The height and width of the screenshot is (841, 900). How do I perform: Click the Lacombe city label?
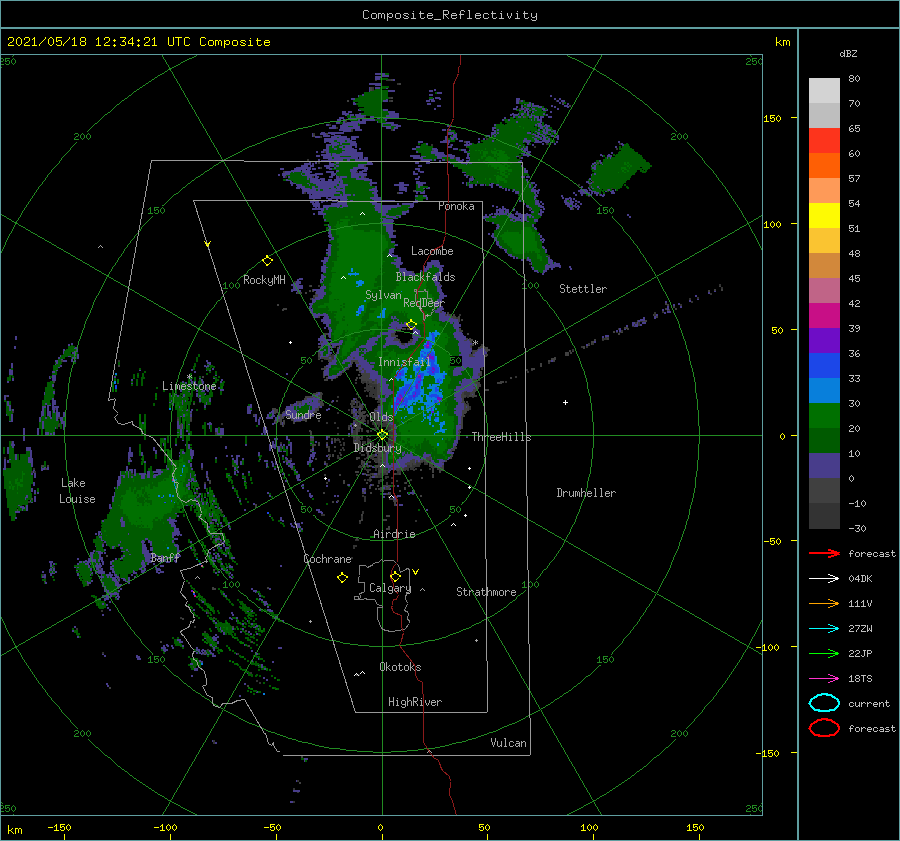click(432, 251)
